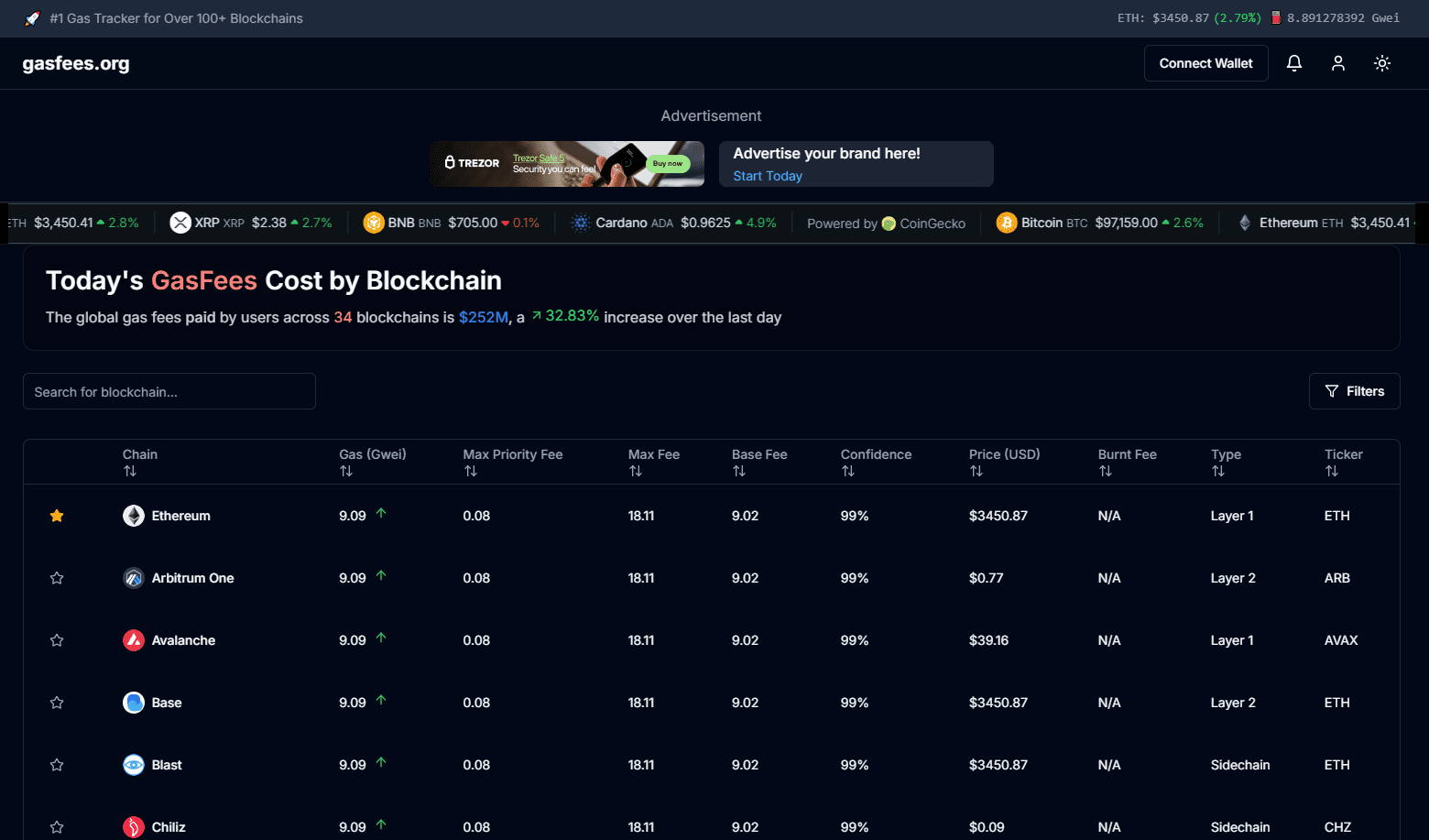This screenshot has width=1429, height=840.
Task: Open the user account icon
Action: (1338, 63)
